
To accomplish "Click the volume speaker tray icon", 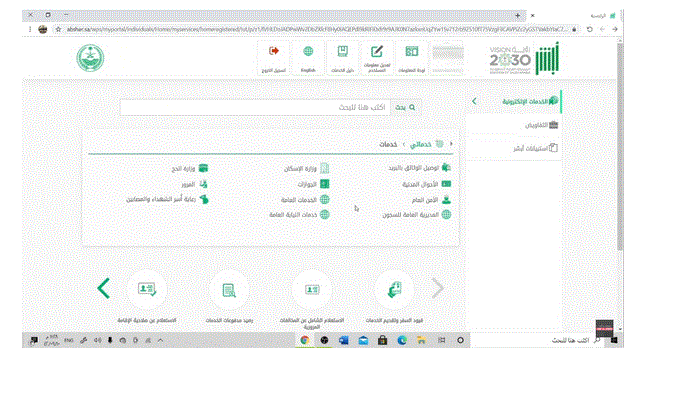I will point(98,340).
